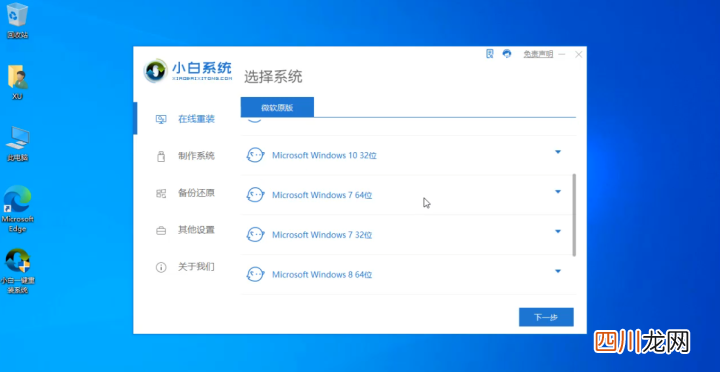Open the feedback note icon in title bar
720x372 pixels.
(x=490, y=54)
